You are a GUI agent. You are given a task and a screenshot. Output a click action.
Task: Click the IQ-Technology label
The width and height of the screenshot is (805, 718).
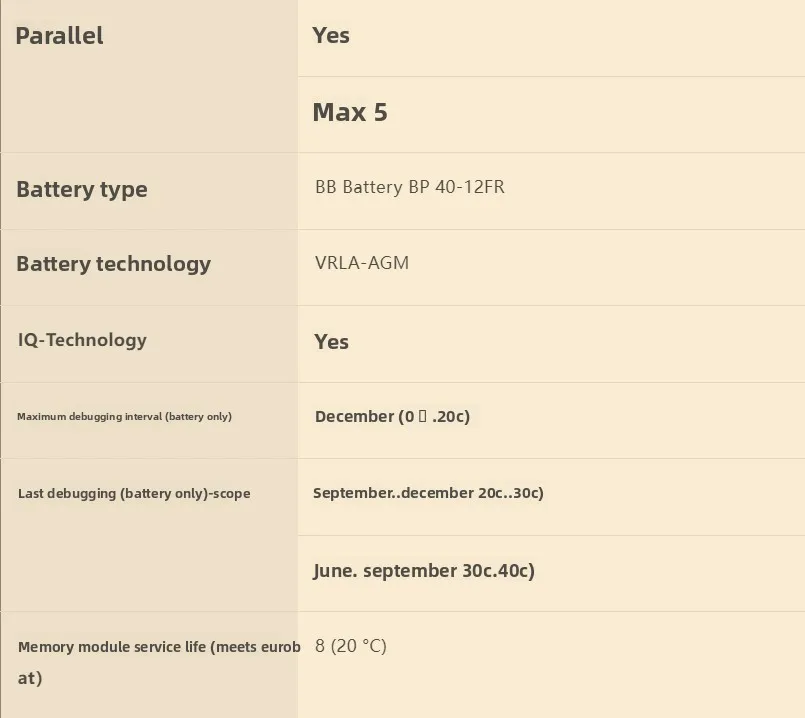82,340
